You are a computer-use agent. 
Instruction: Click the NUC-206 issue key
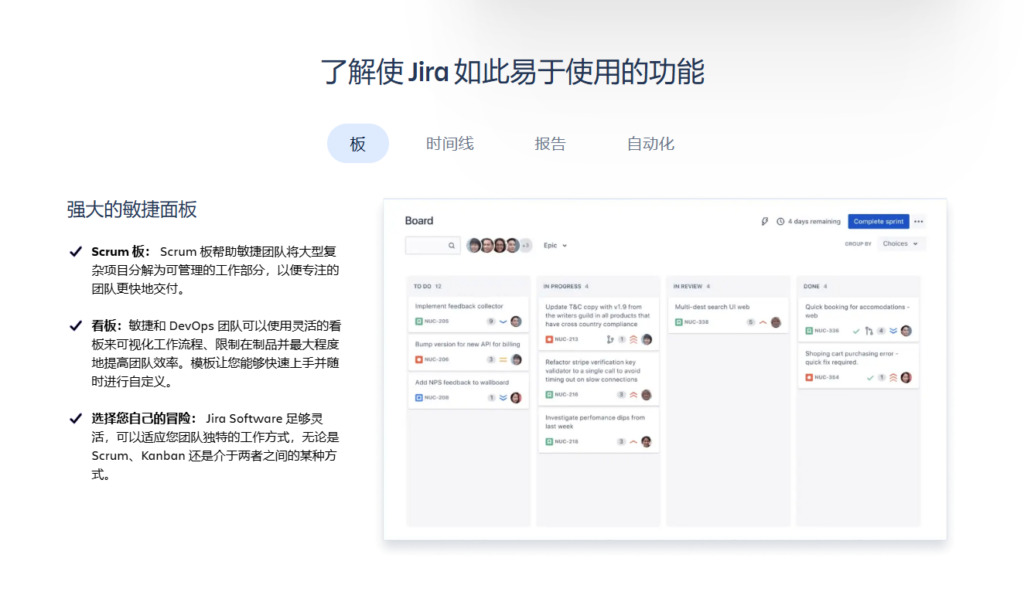(437, 359)
